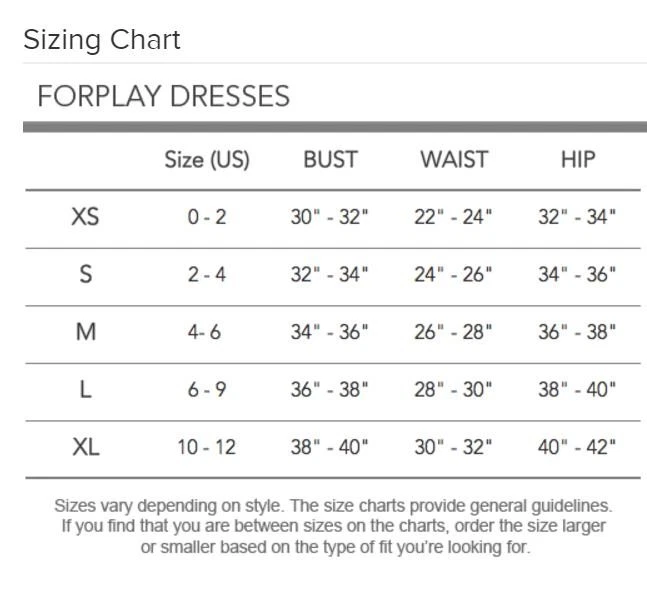Click the Sizing Chart heading
Viewport: 647px width, 599px height.
102,40
